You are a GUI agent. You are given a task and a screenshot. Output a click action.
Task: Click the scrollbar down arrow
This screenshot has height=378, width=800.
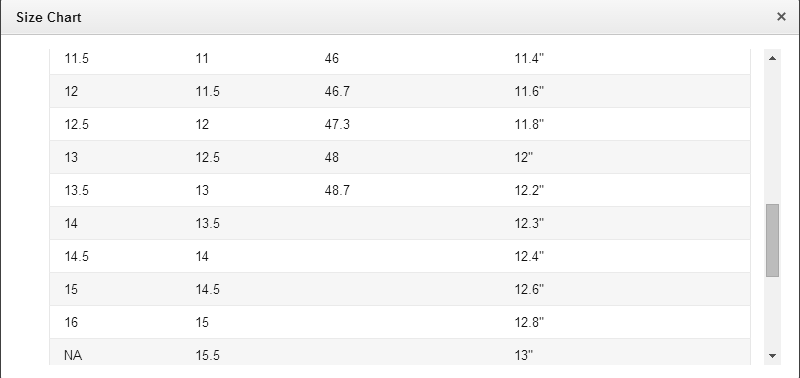coord(772,356)
